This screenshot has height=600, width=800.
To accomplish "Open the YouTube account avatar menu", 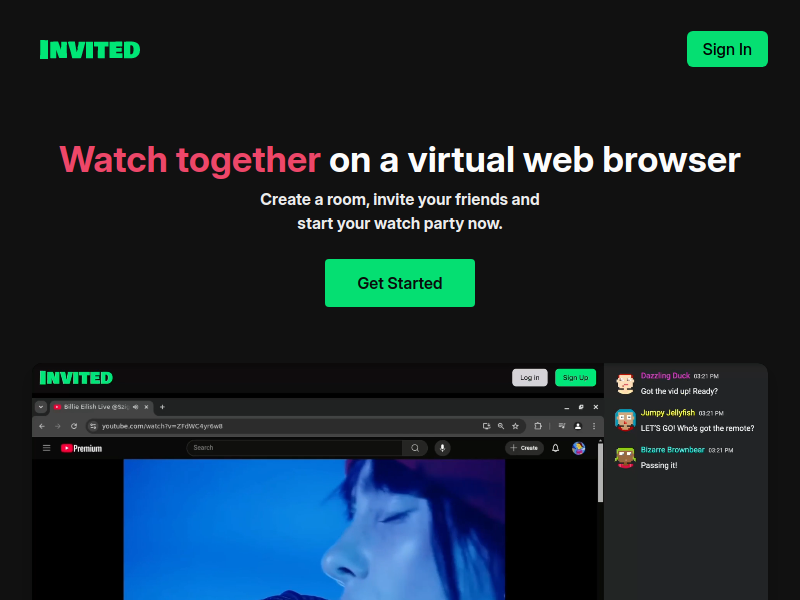I will [578, 448].
